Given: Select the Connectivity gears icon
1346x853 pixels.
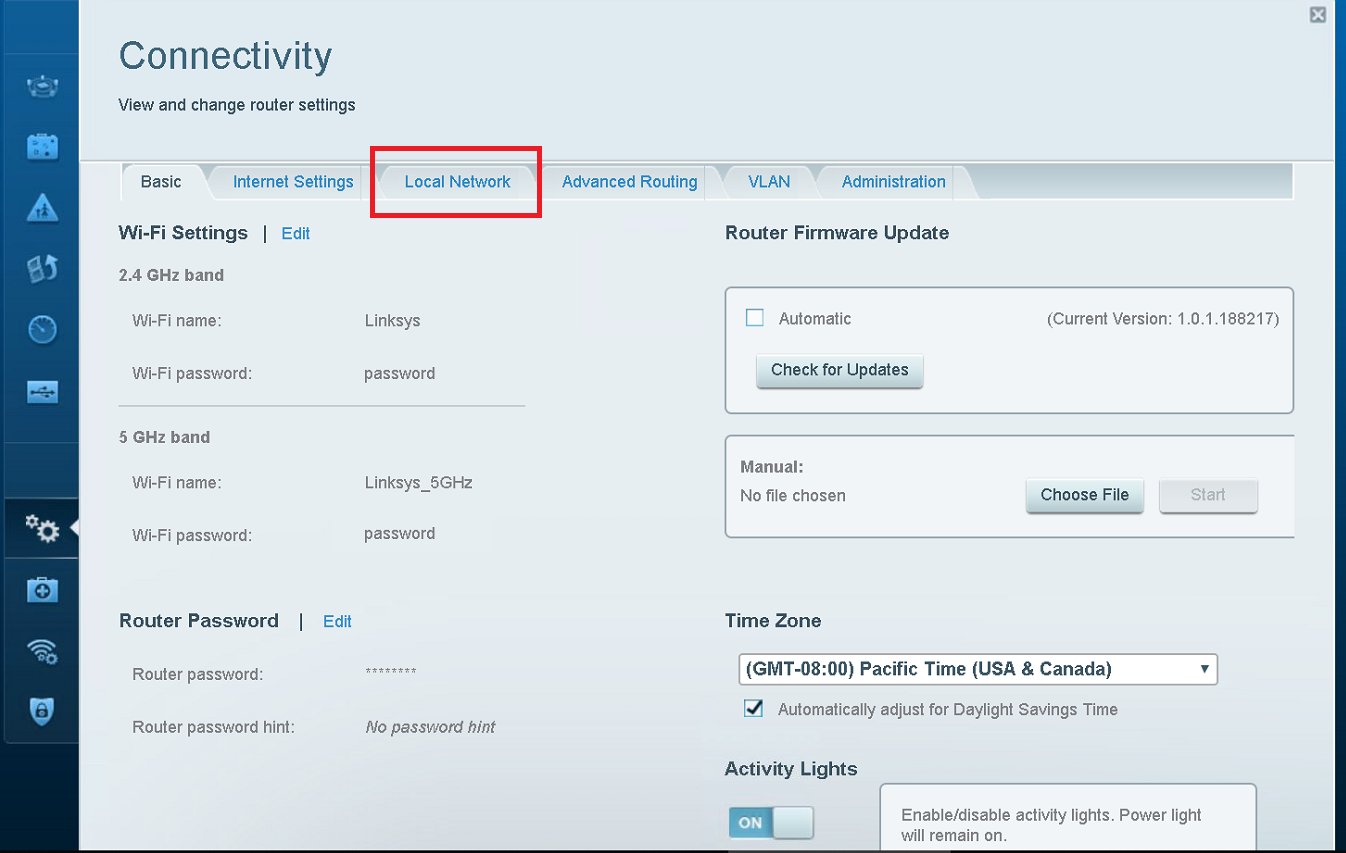Looking at the screenshot, I should (42, 528).
